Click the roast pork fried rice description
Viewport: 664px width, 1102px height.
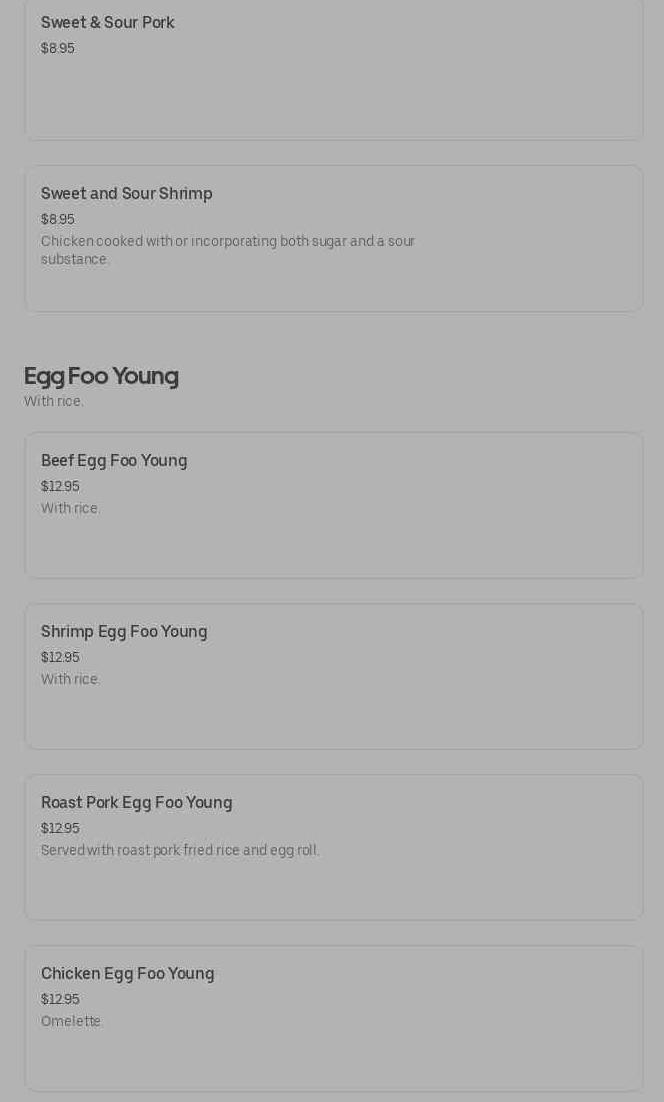pos(180,851)
